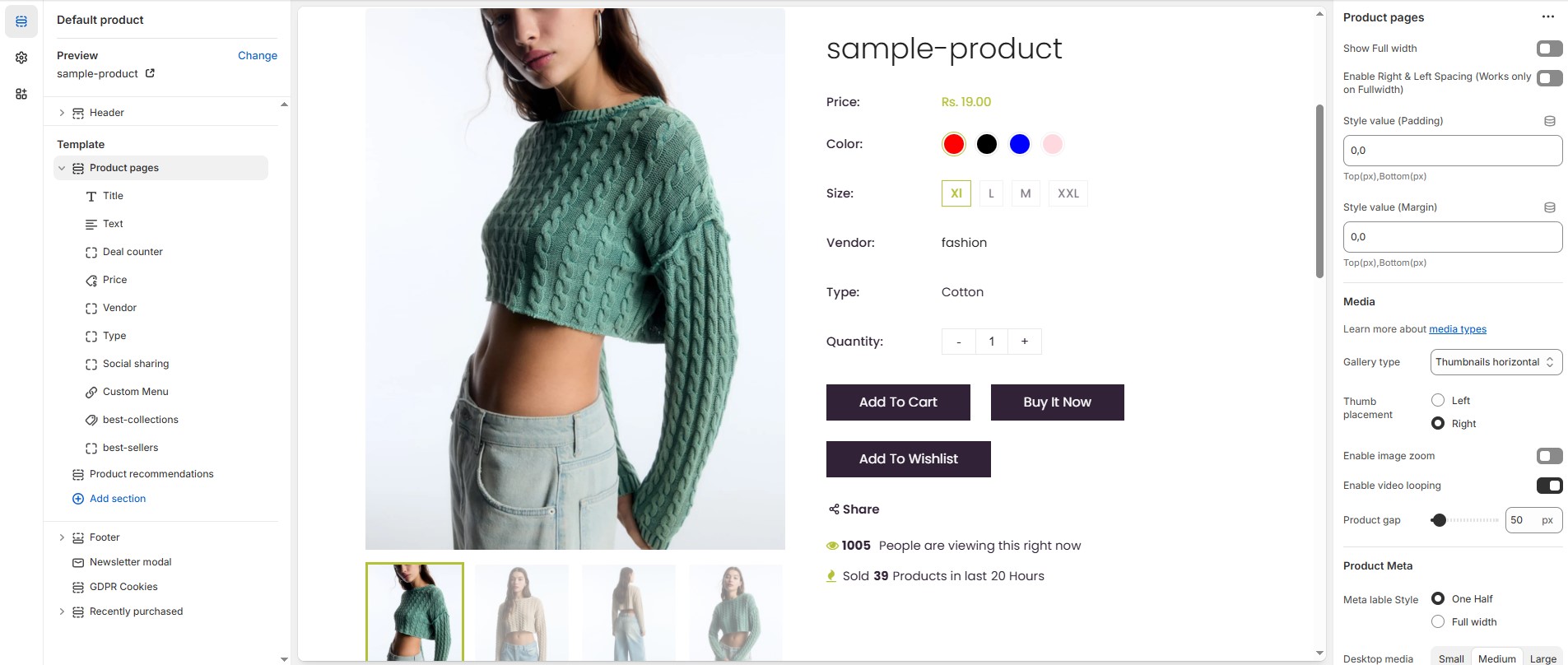This screenshot has height=665, width=1568.
Task: Click the Add section link
Action: point(117,499)
